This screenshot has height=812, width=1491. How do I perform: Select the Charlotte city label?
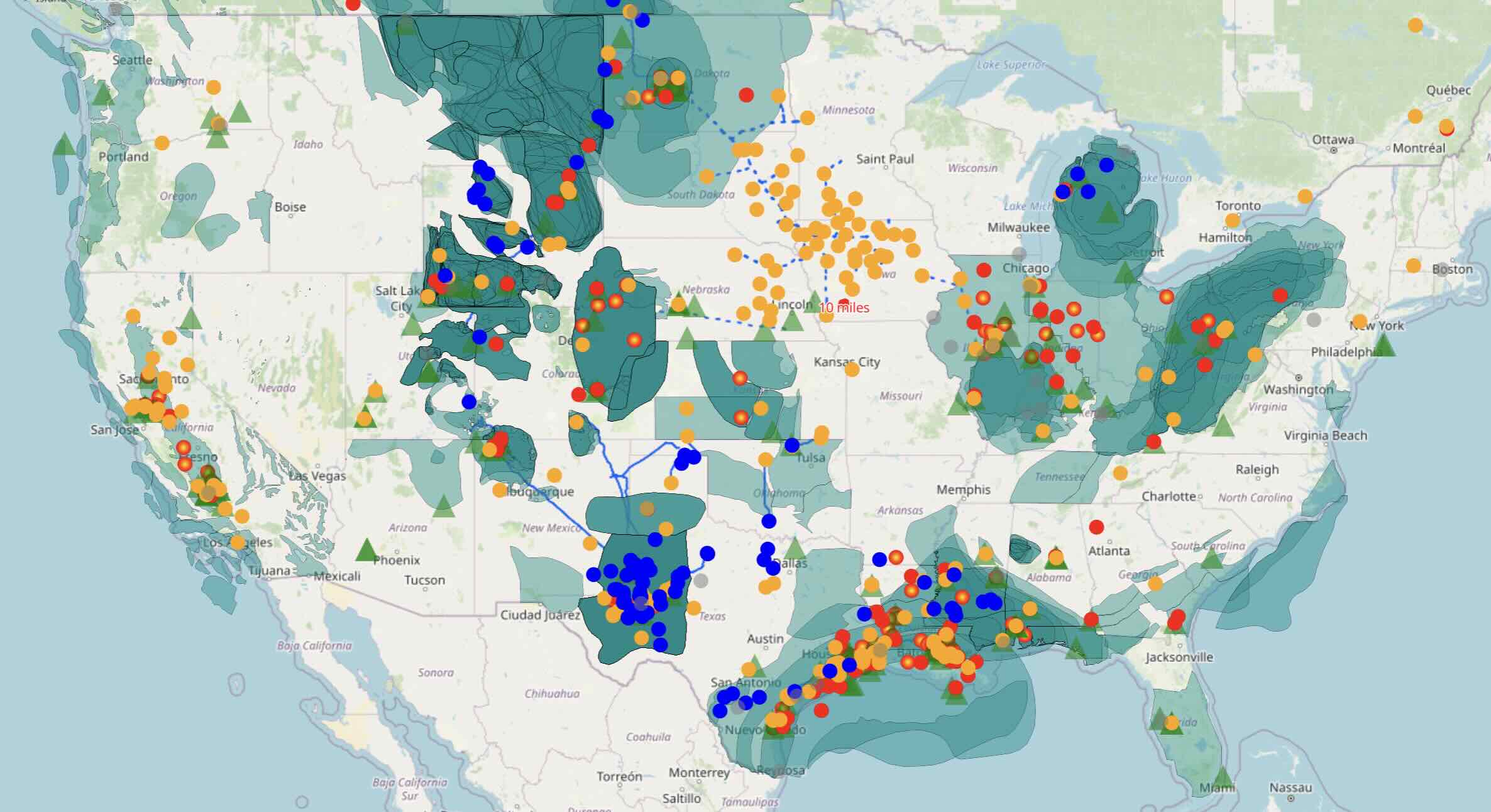pos(1169,497)
